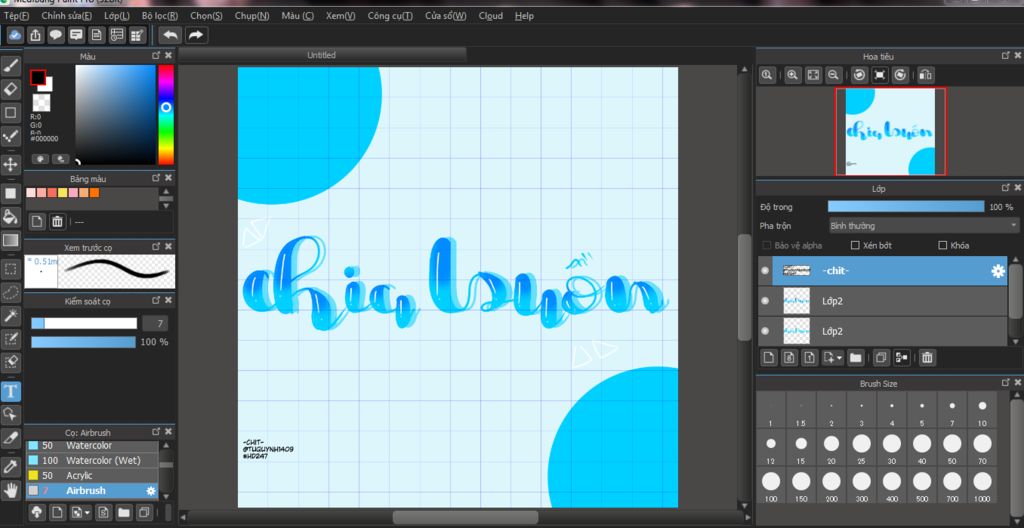
Task: Undock the Brush Size panel
Action: pyautogui.click(x=1006, y=382)
